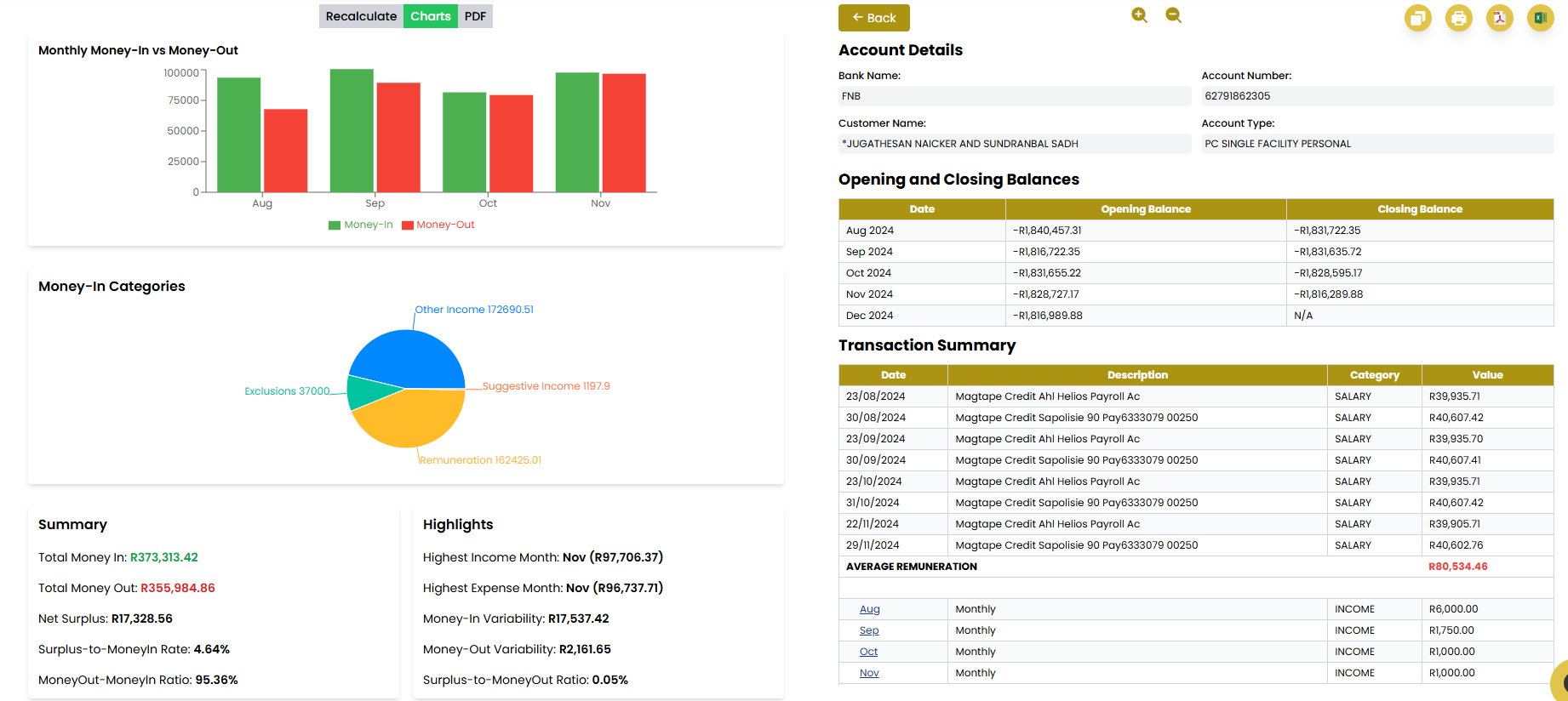The height and width of the screenshot is (701, 1568).
Task: Go back using the Back button
Action: (x=873, y=18)
